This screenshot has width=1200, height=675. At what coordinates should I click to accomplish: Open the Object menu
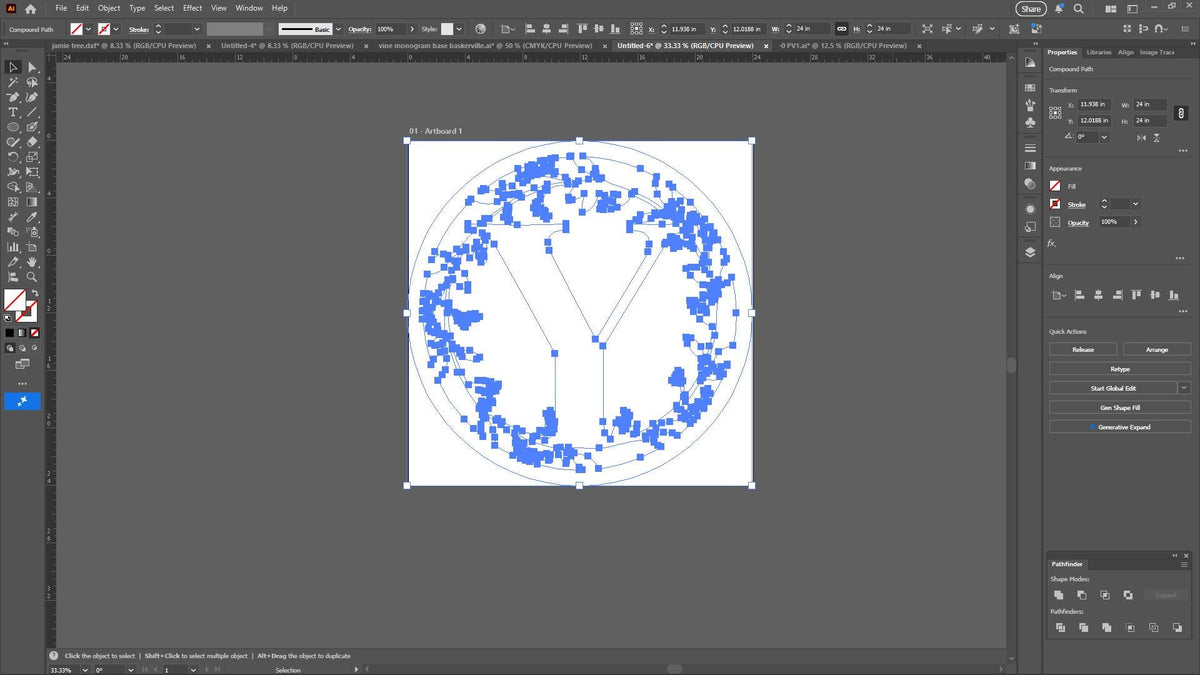tap(109, 8)
